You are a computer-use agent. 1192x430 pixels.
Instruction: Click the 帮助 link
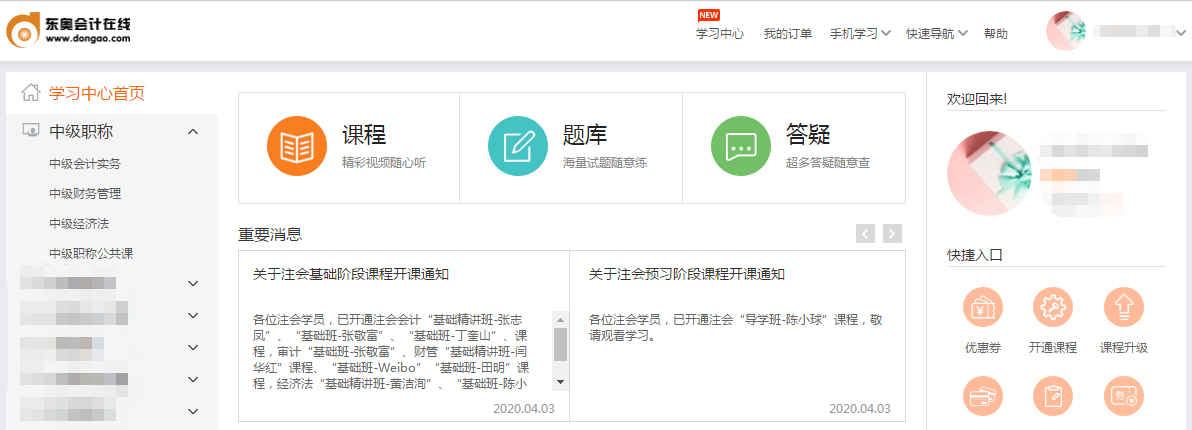coord(996,33)
